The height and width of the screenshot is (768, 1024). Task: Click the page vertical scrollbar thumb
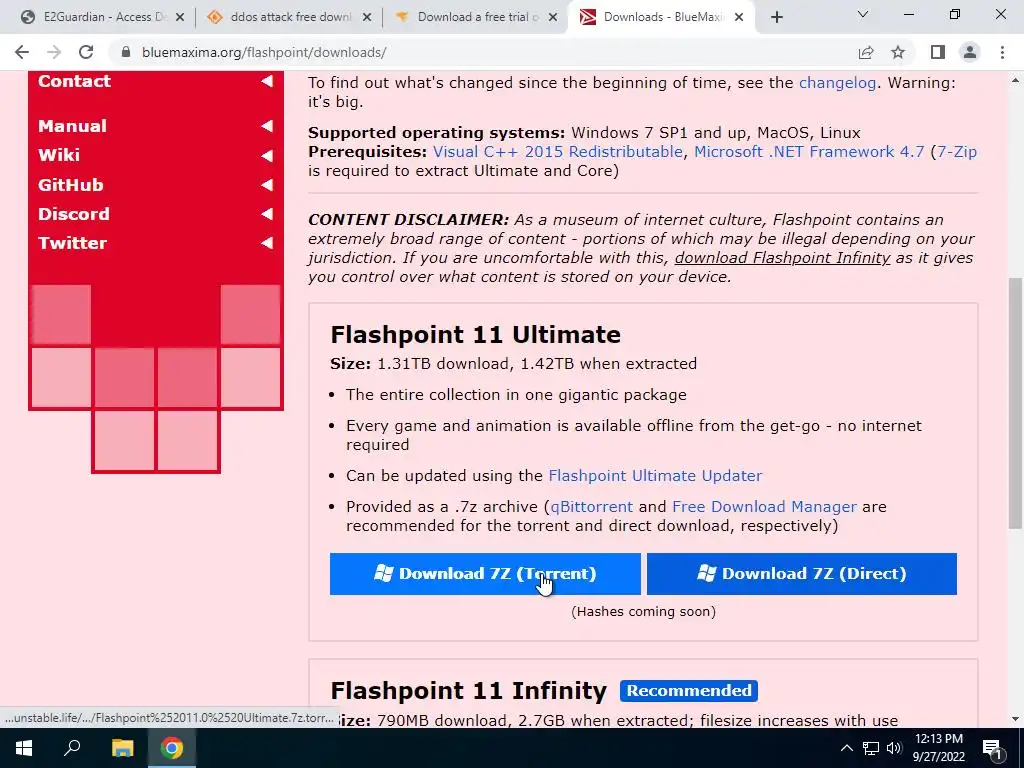(1015, 403)
